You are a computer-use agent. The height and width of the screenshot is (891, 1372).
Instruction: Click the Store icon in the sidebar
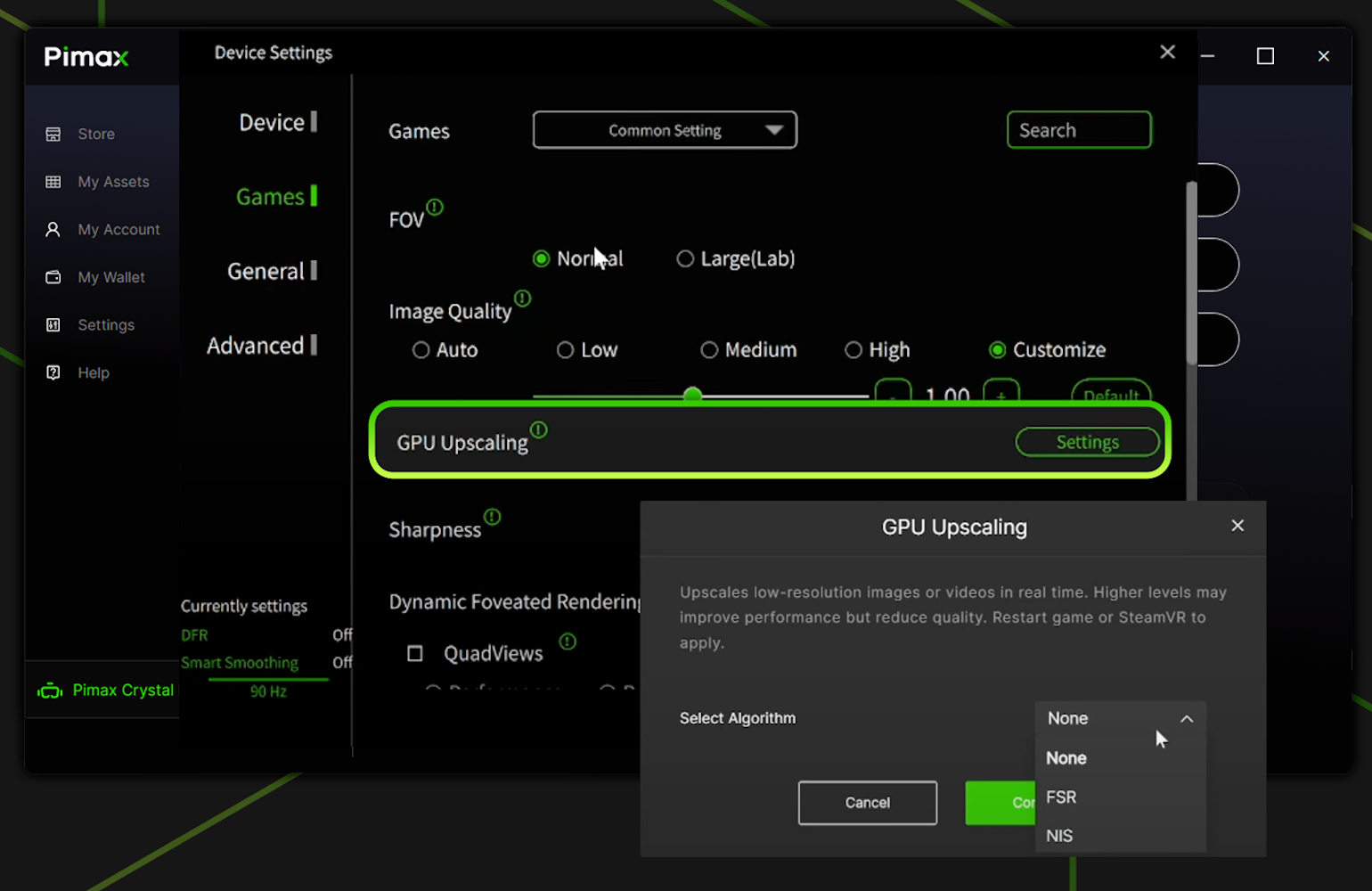pos(53,135)
